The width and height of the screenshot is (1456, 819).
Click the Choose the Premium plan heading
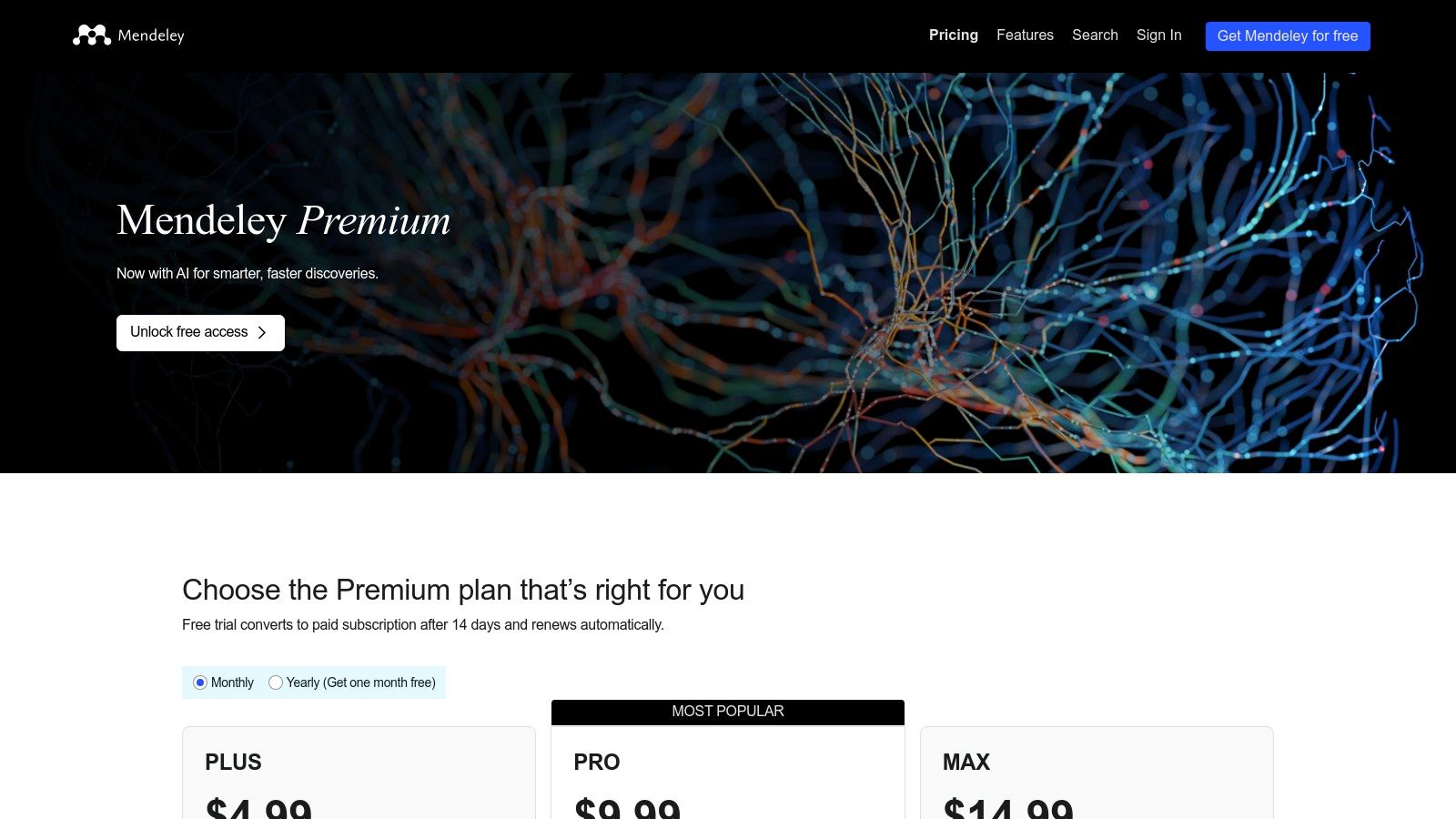tap(463, 590)
